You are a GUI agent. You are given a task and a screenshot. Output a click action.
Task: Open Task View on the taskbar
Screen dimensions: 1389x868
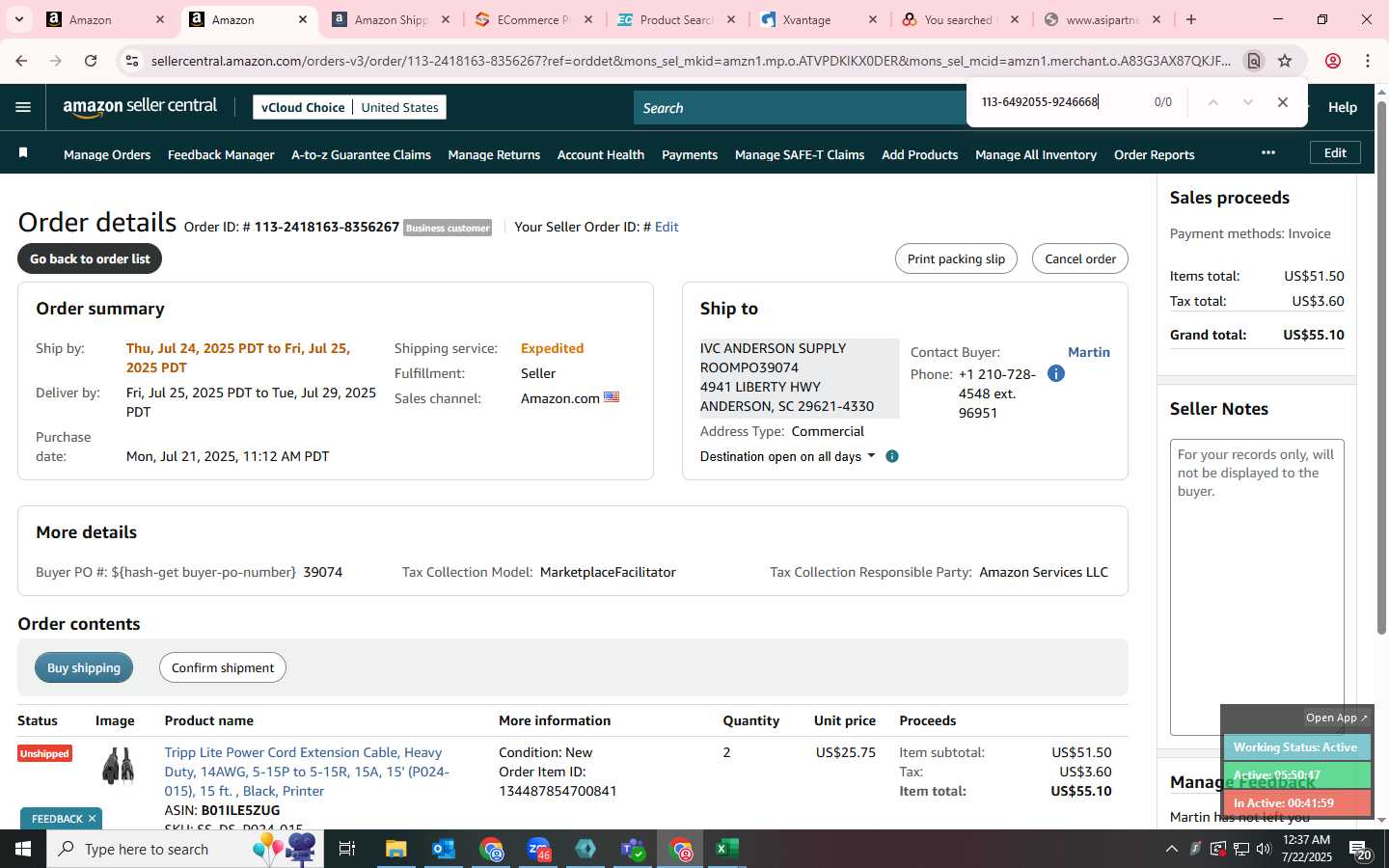(347, 849)
